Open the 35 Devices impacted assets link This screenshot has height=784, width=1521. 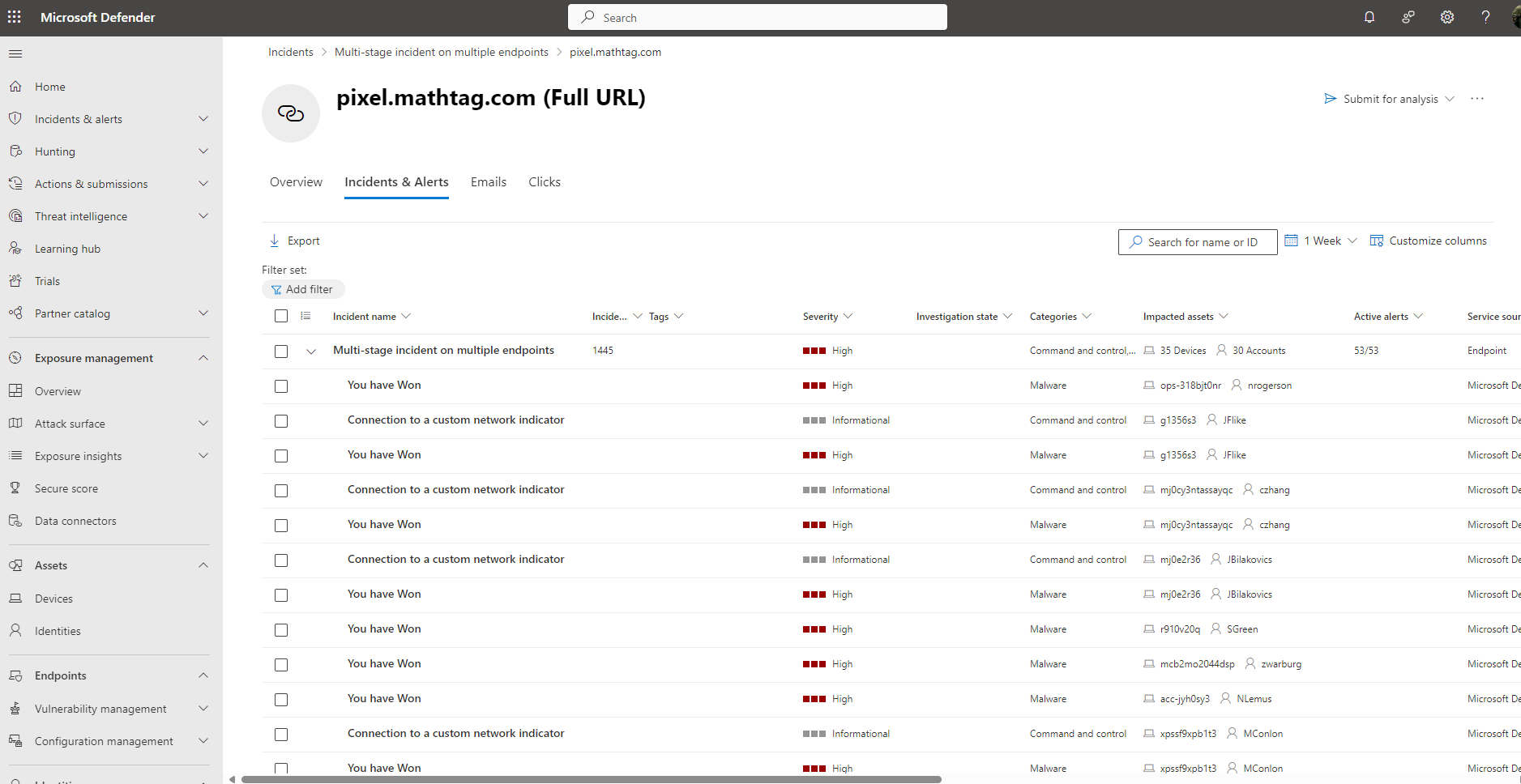(x=1183, y=351)
